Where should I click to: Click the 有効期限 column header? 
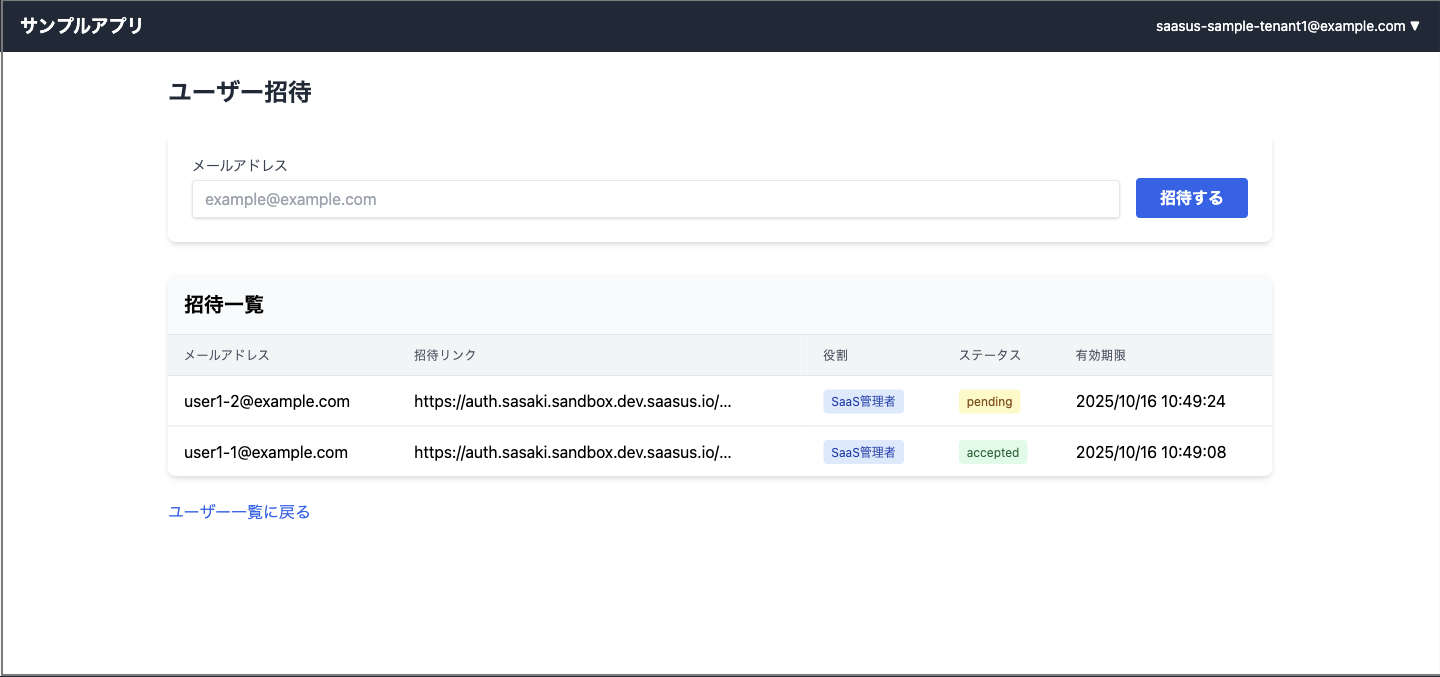tap(1101, 355)
